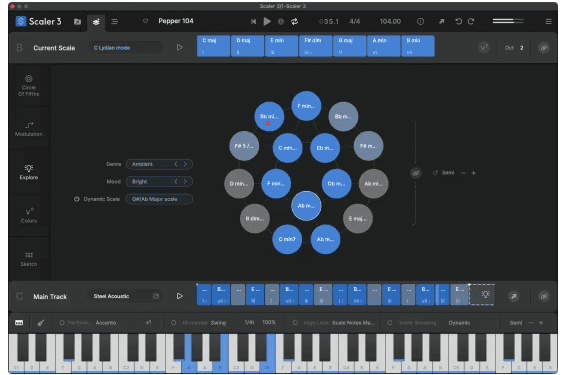Decrease explore Semi transpose with minus
The width and height of the screenshot is (567, 375).
click(x=463, y=173)
